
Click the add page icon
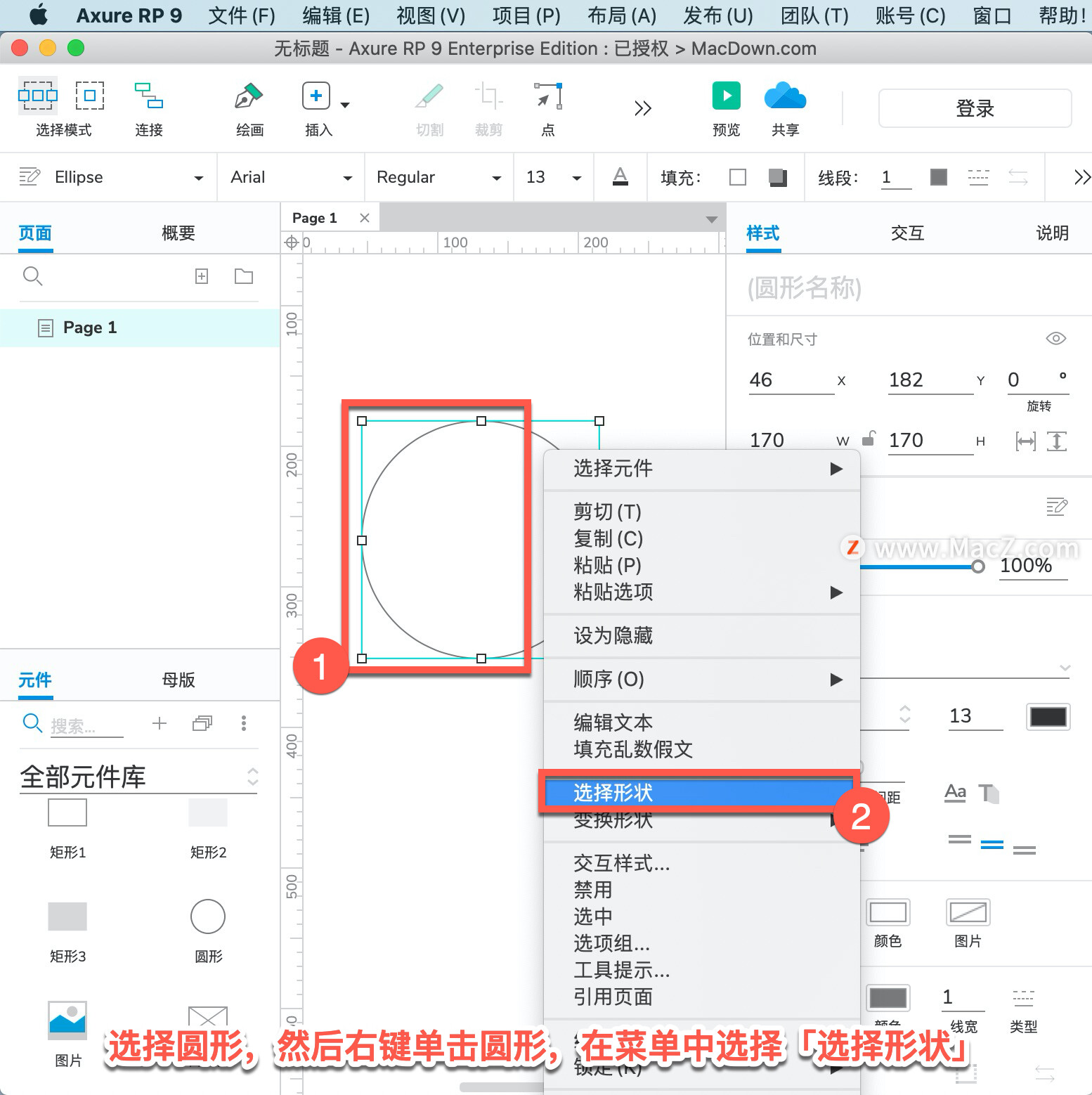tap(202, 276)
